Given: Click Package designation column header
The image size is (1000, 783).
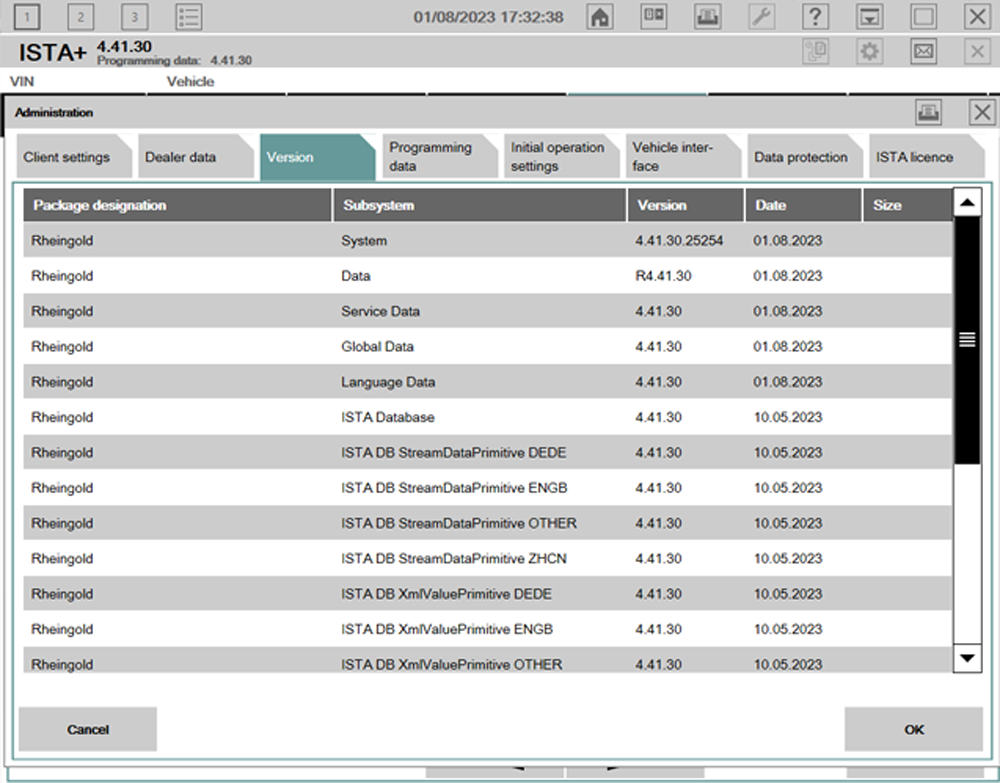Looking at the screenshot, I should click(177, 205).
